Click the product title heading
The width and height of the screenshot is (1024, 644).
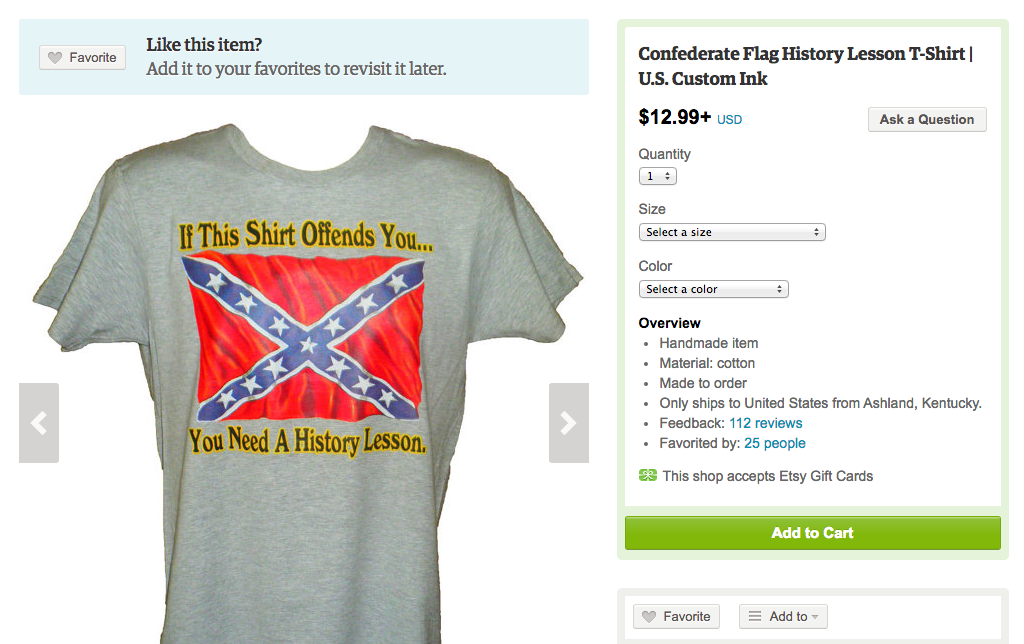(805, 66)
